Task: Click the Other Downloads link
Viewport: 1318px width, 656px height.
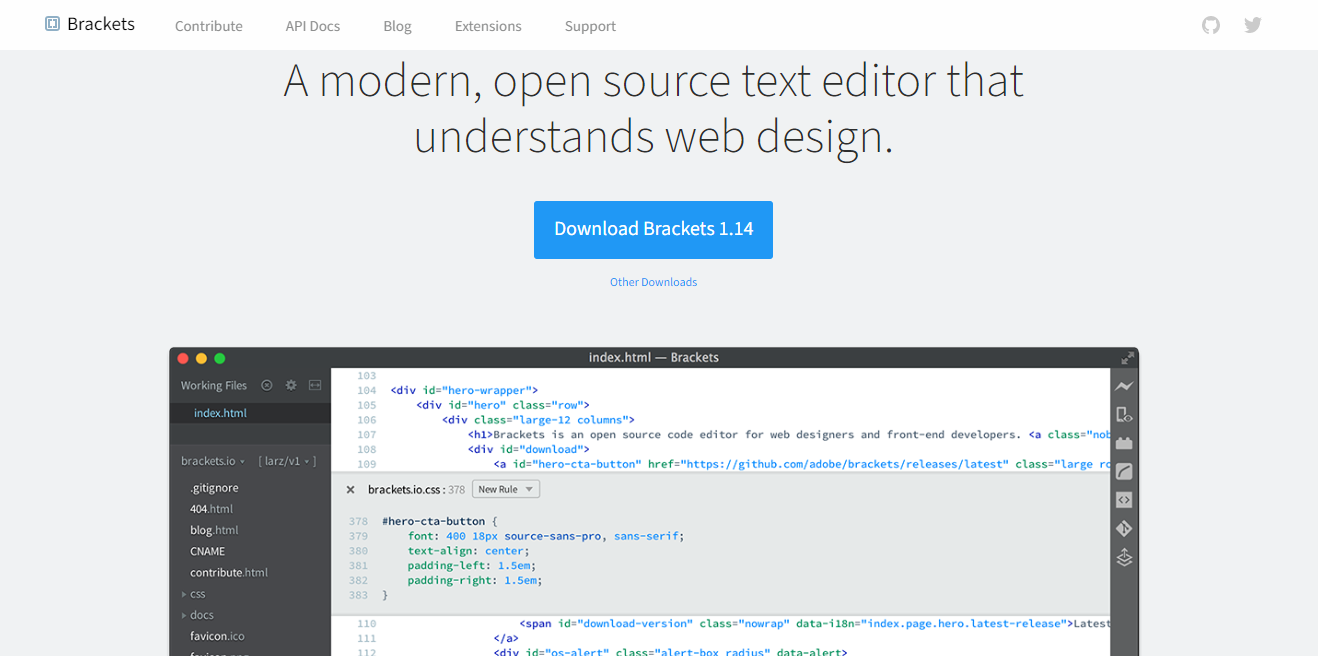Action: click(x=653, y=281)
